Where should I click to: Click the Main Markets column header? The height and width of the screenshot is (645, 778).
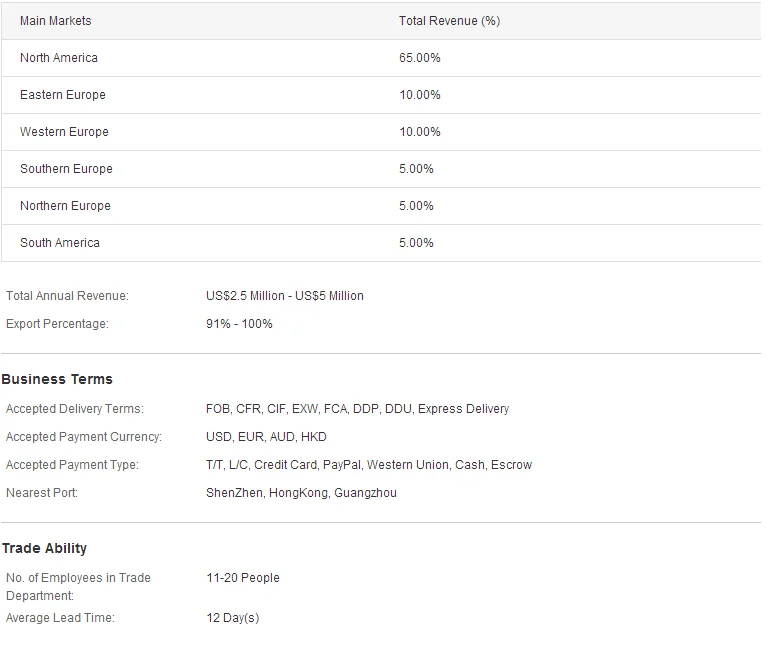pos(55,21)
